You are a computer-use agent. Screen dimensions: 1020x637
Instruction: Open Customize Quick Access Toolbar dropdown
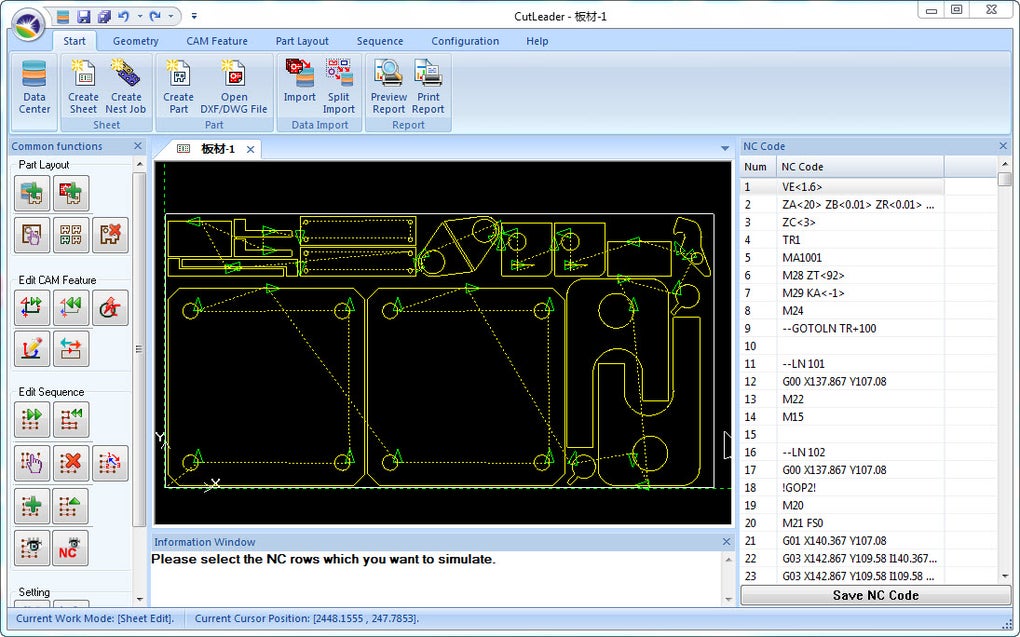coord(194,16)
